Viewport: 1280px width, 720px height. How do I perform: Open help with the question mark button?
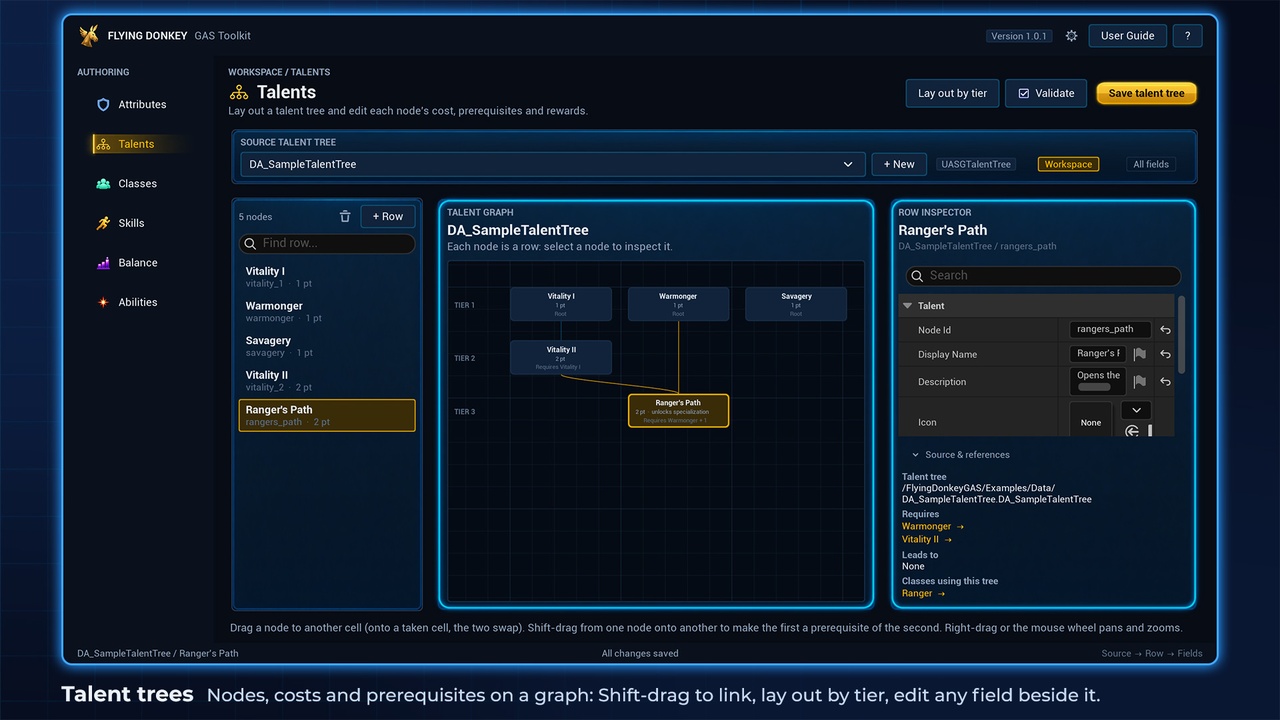[x=1187, y=36]
